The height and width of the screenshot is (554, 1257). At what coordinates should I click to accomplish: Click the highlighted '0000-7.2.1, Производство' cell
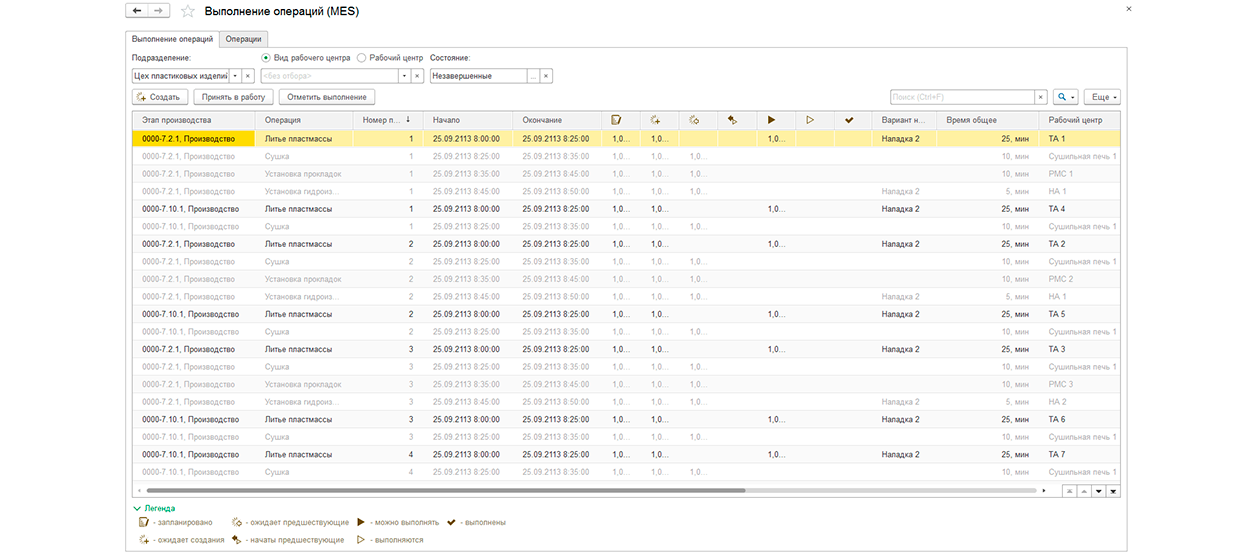point(194,139)
